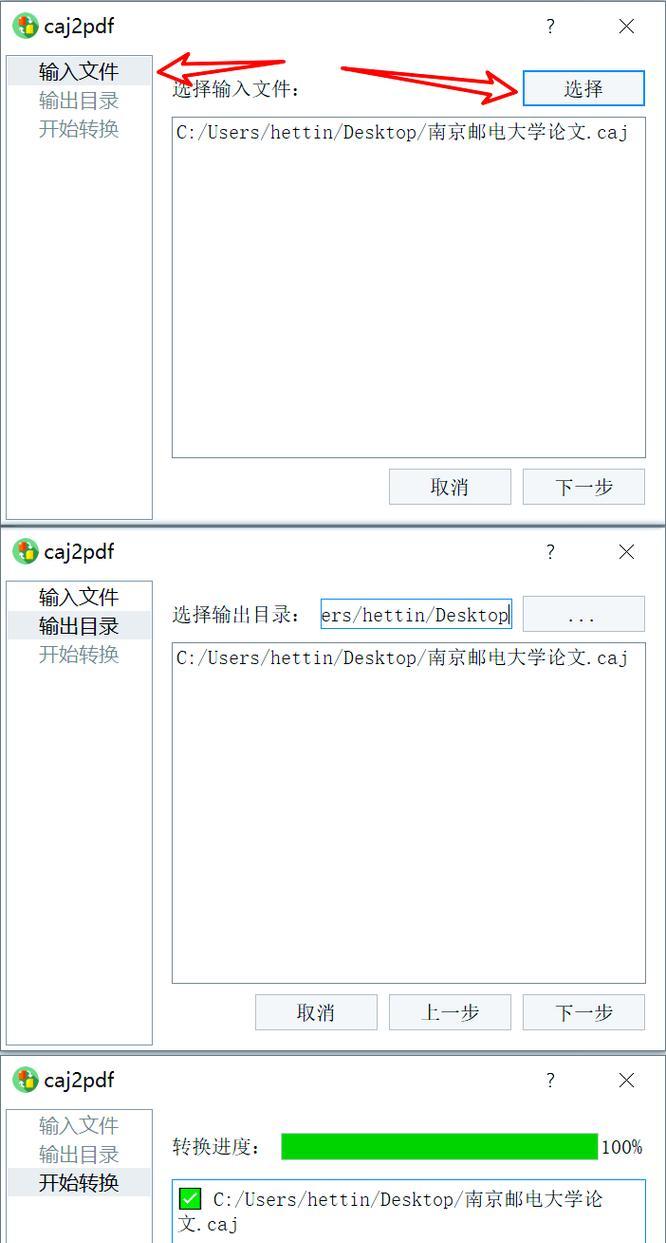
Task: Open the ? help of the output-directory window
Action: (550, 552)
